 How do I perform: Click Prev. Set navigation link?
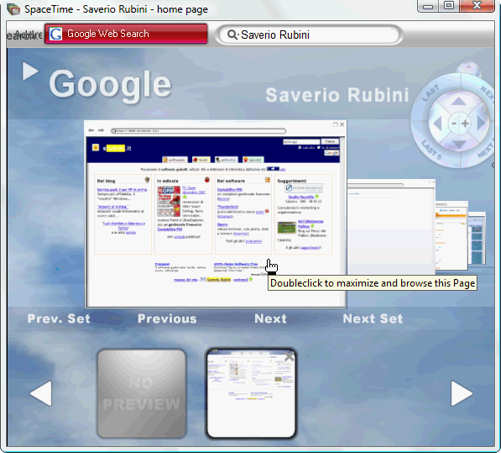point(59,319)
